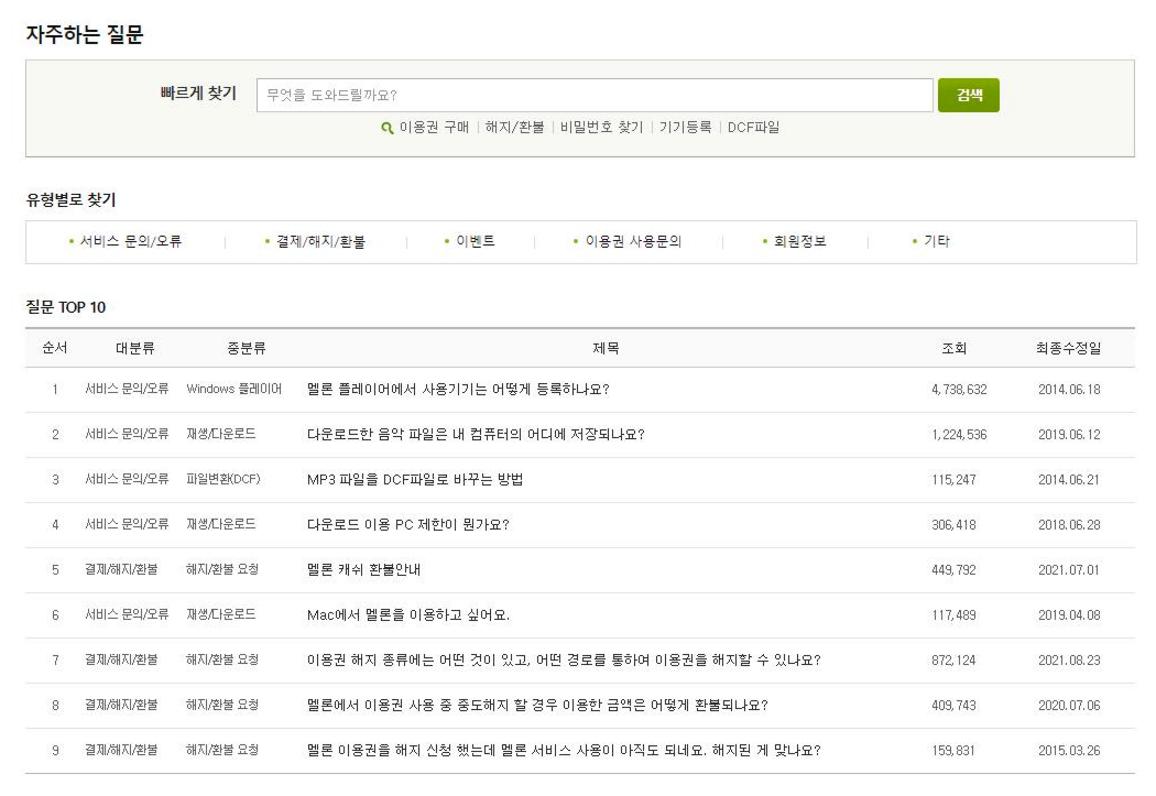Open the 비밀번호 찾기 quick link
1156x796 pixels.
[601, 128]
